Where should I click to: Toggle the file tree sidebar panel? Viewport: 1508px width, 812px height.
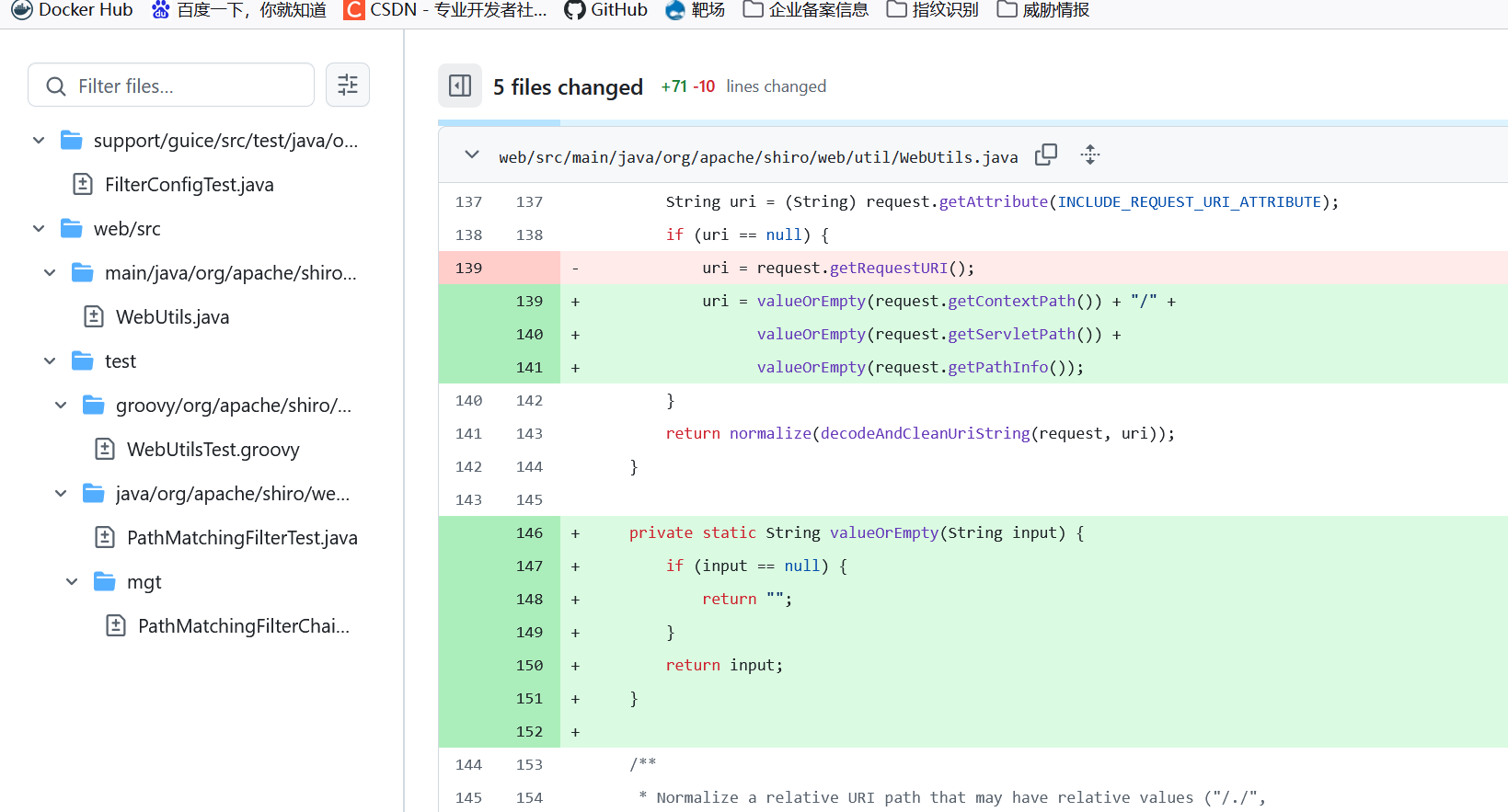click(460, 86)
